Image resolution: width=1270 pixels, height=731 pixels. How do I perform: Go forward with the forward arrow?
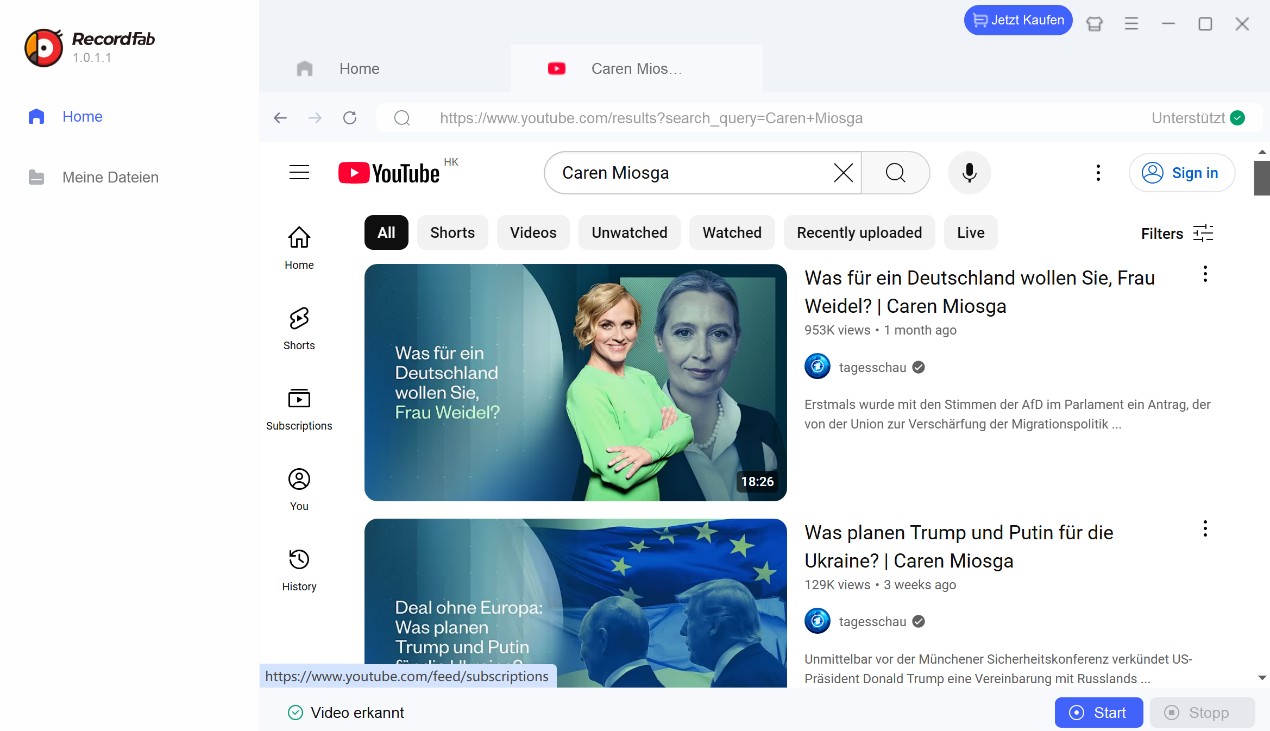tap(315, 118)
